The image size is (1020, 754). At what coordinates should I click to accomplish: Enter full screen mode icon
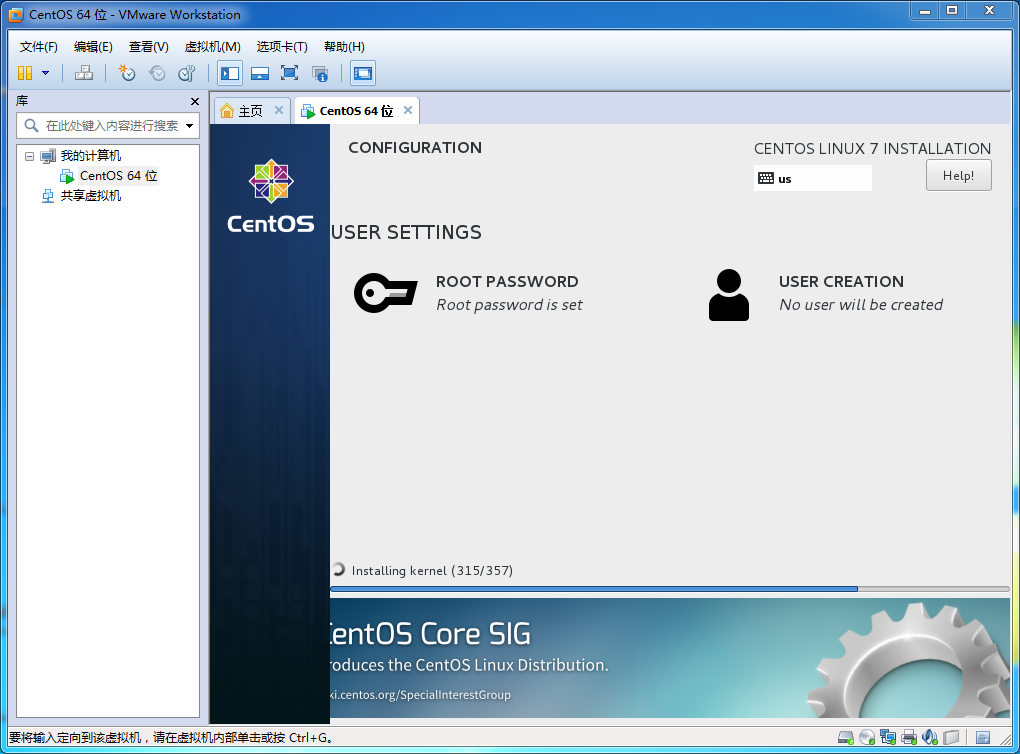point(289,73)
